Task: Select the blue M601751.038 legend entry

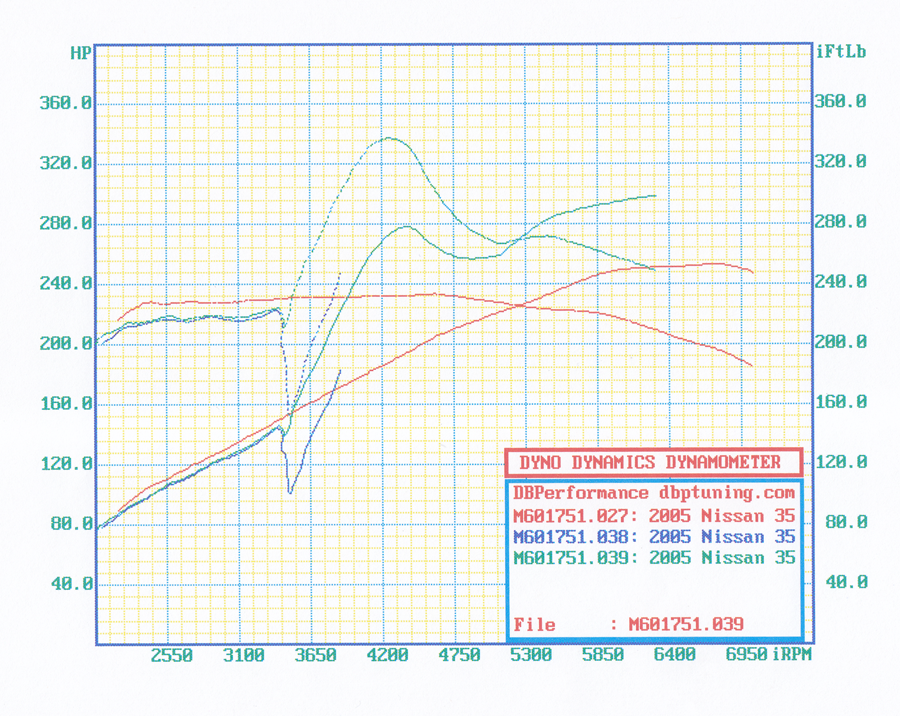Action: [654, 537]
